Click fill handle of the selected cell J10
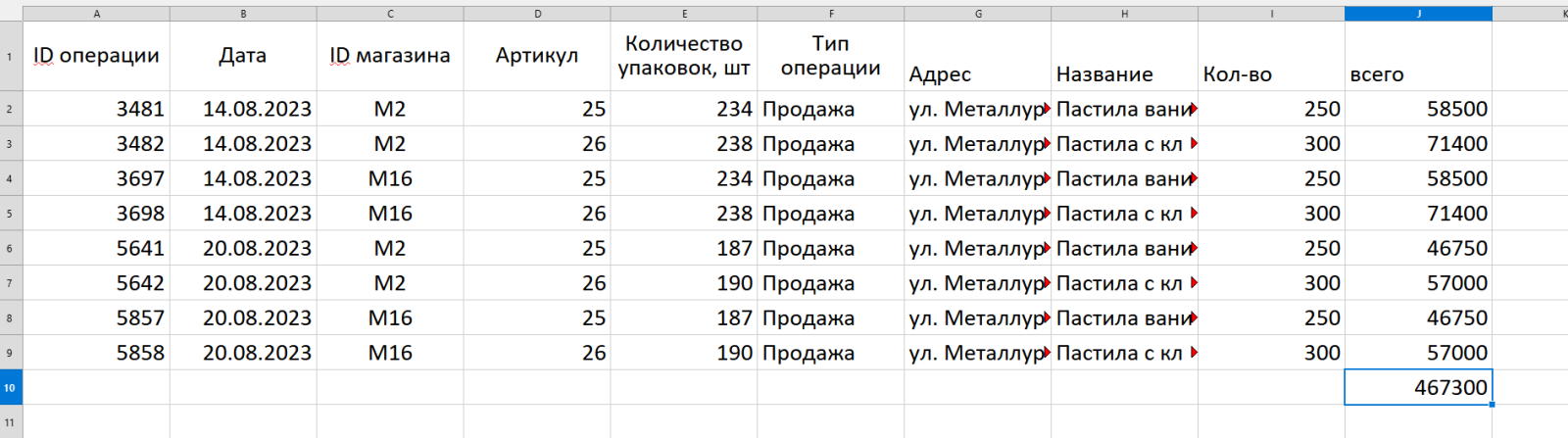Image resolution: width=1568 pixels, height=438 pixels. (x=1492, y=405)
